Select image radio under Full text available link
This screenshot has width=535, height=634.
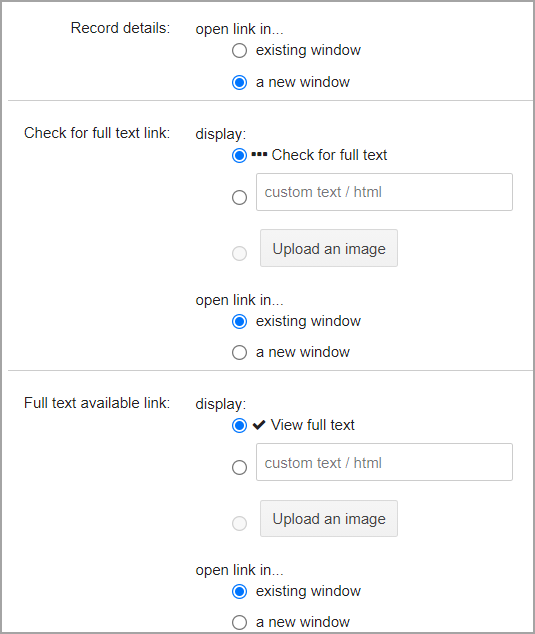[x=239, y=524]
